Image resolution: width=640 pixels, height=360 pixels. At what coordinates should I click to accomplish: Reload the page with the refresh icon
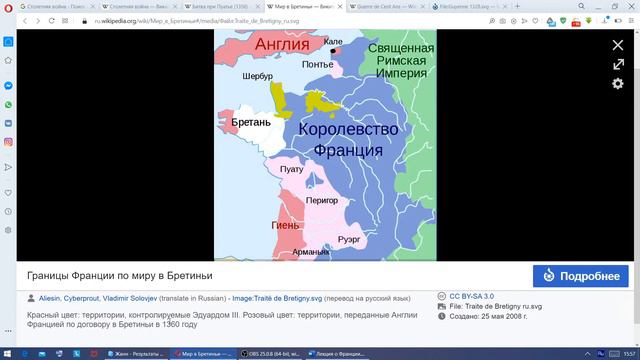(51, 21)
